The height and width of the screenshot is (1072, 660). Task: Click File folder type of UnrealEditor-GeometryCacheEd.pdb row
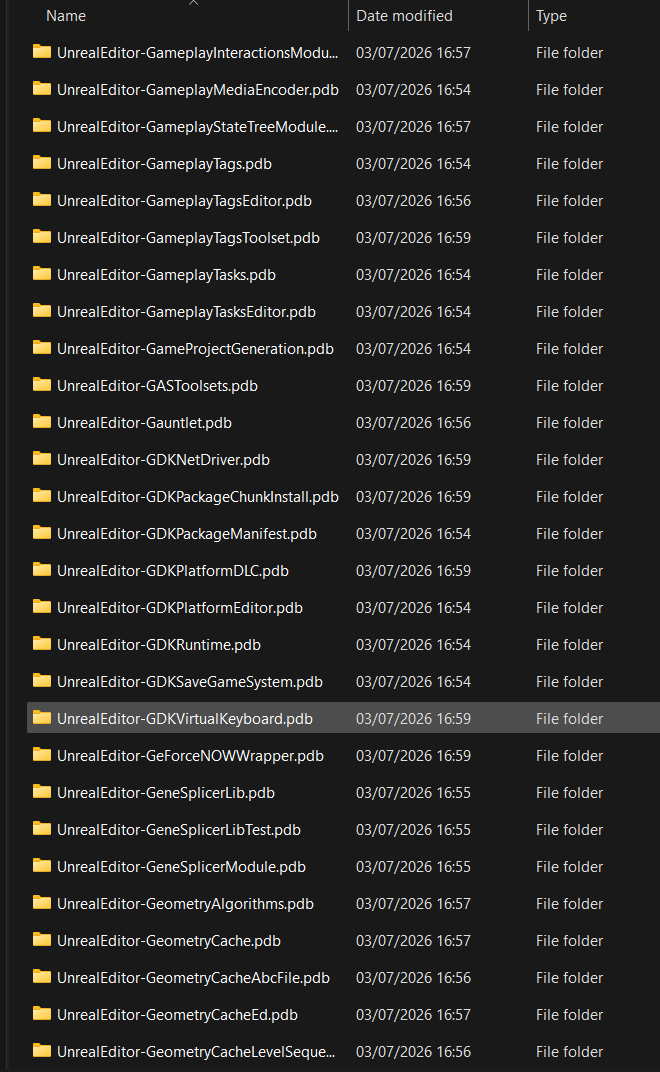569,1013
